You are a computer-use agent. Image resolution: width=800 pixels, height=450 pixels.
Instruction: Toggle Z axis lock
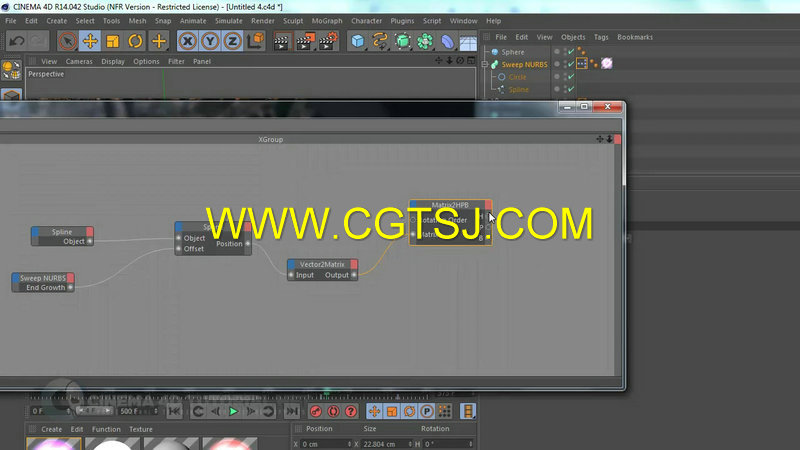pos(233,41)
